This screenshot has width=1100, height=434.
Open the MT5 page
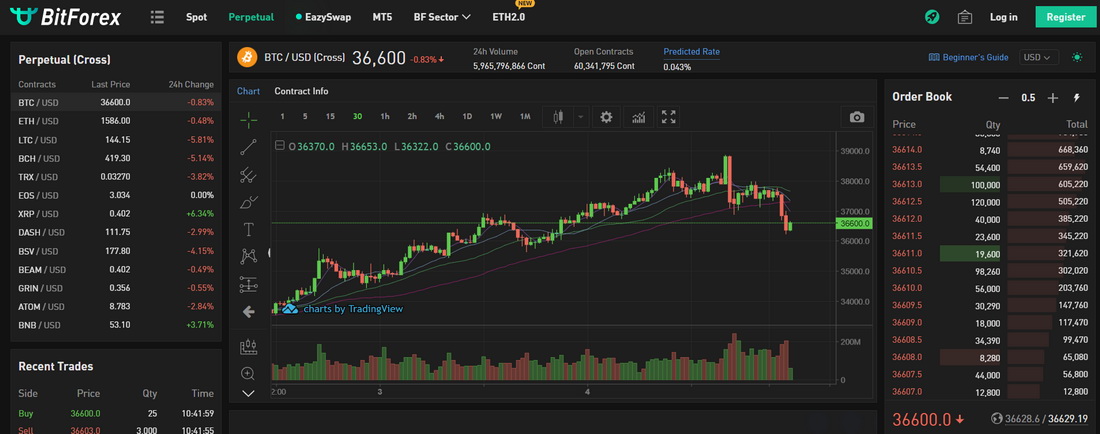tap(382, 17)
